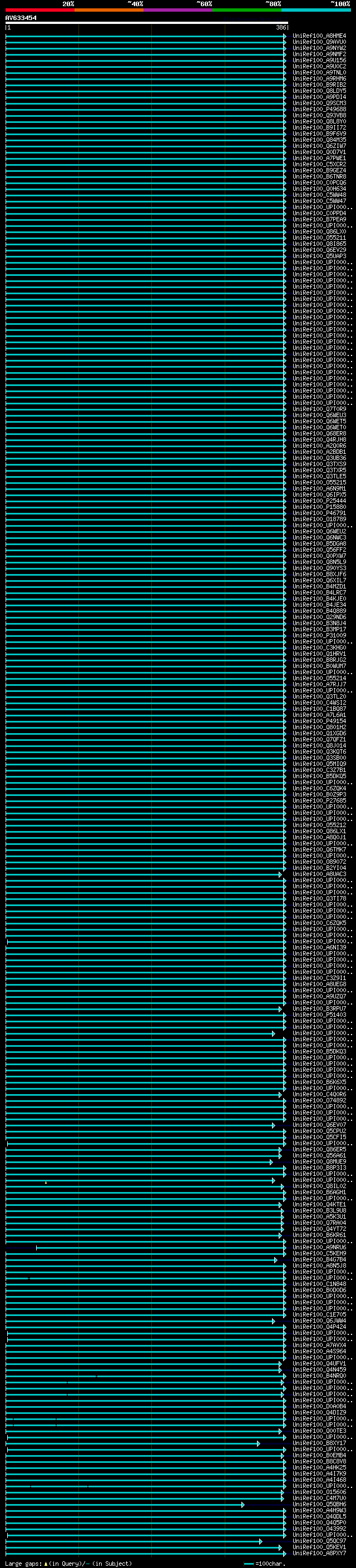Select label UniRef100_D0A0B4

(319, 1407)
